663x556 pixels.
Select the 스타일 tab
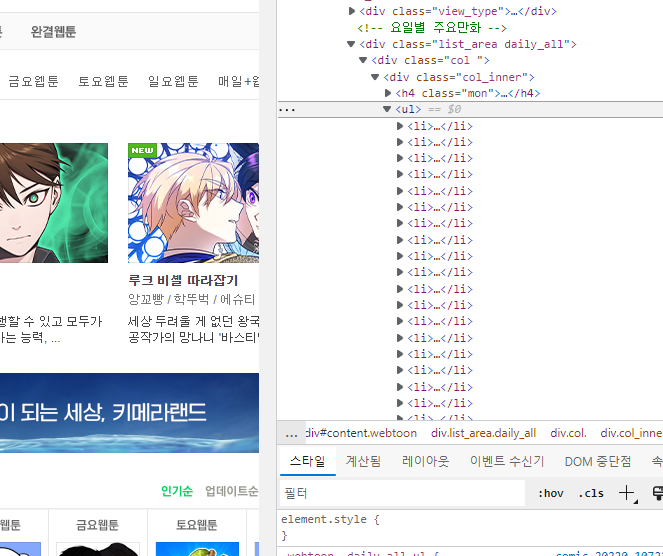pos(307,461)
